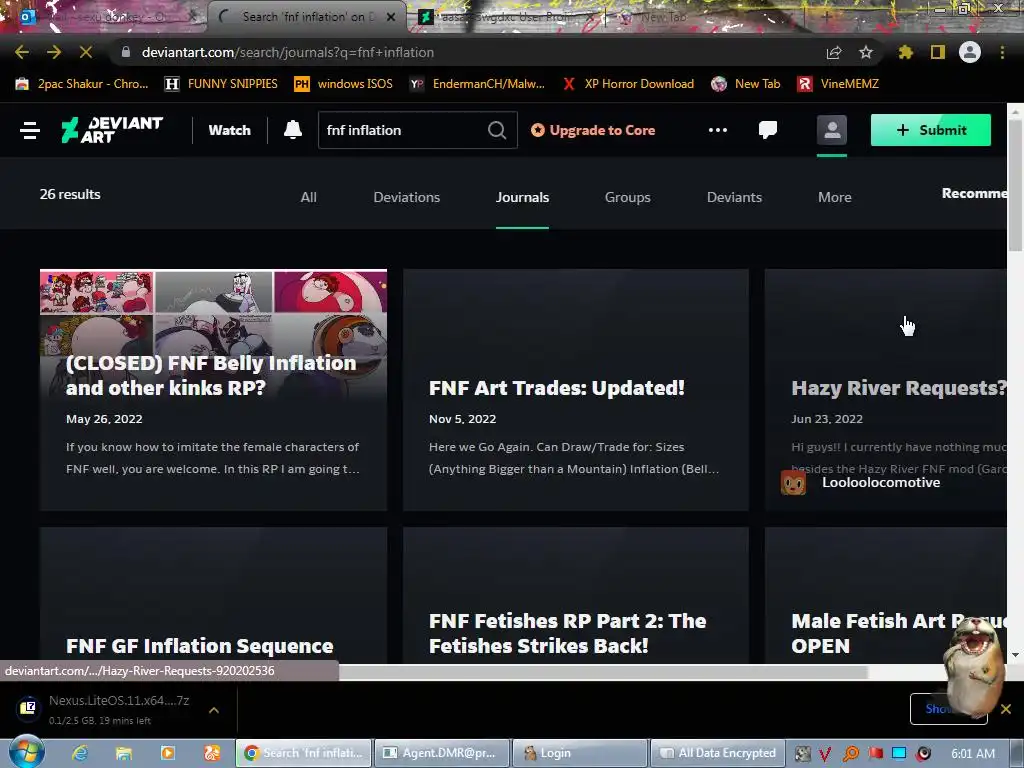Open the Recommended sort dropdown
The width and height of the screenshot is (1024, 768).
click(974, 193)
